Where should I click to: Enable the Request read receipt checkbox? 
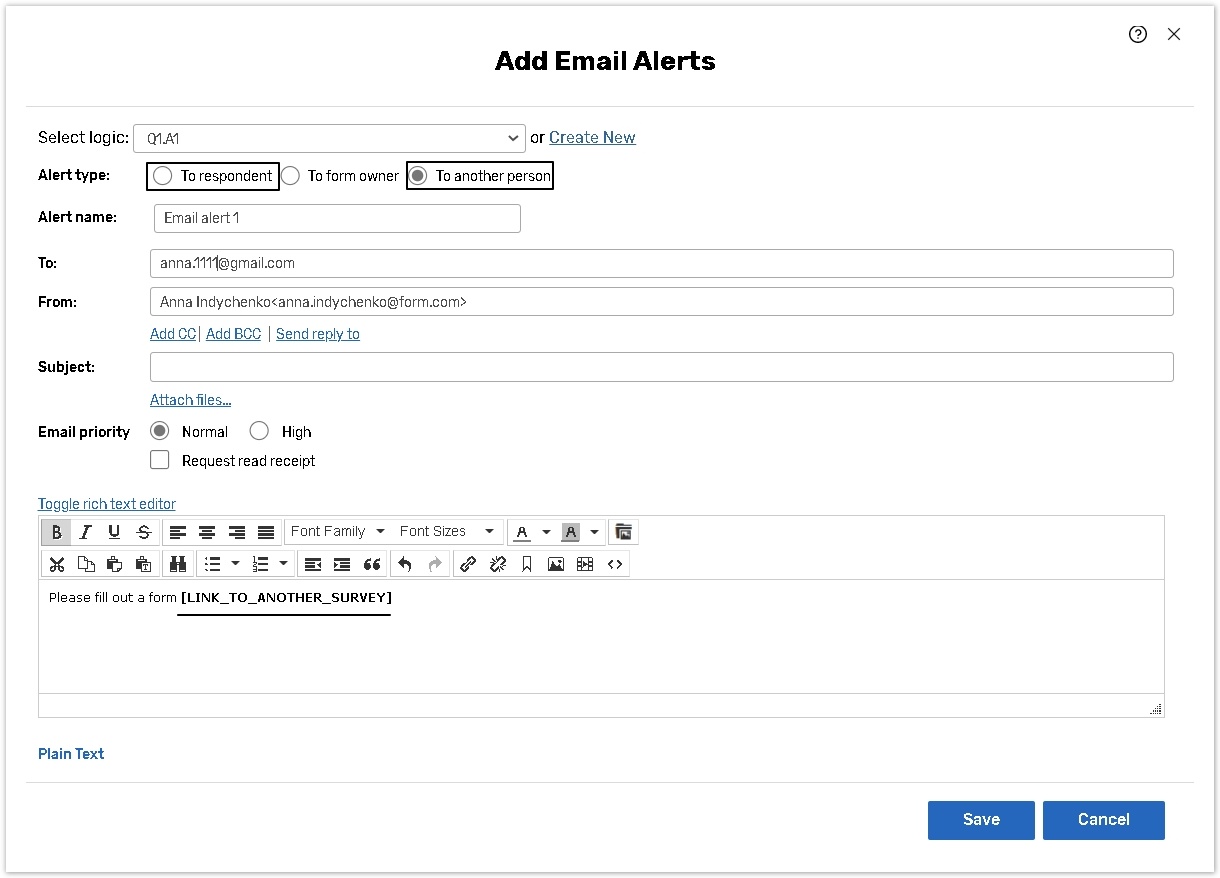coord(160,460)
